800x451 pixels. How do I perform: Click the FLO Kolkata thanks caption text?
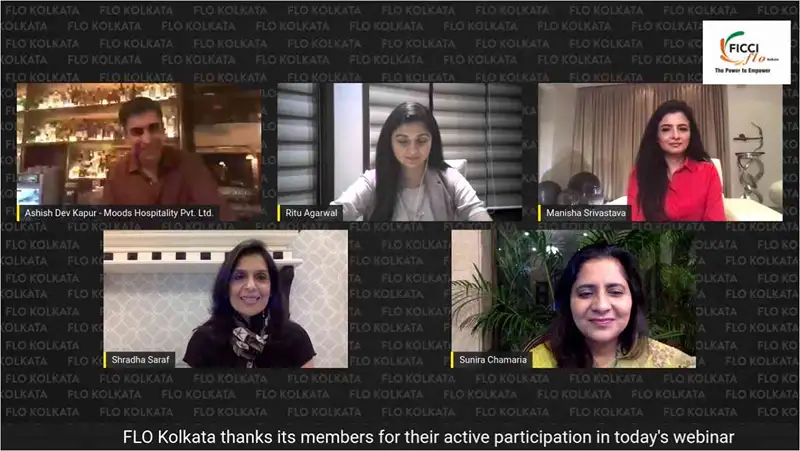[429, 437]
